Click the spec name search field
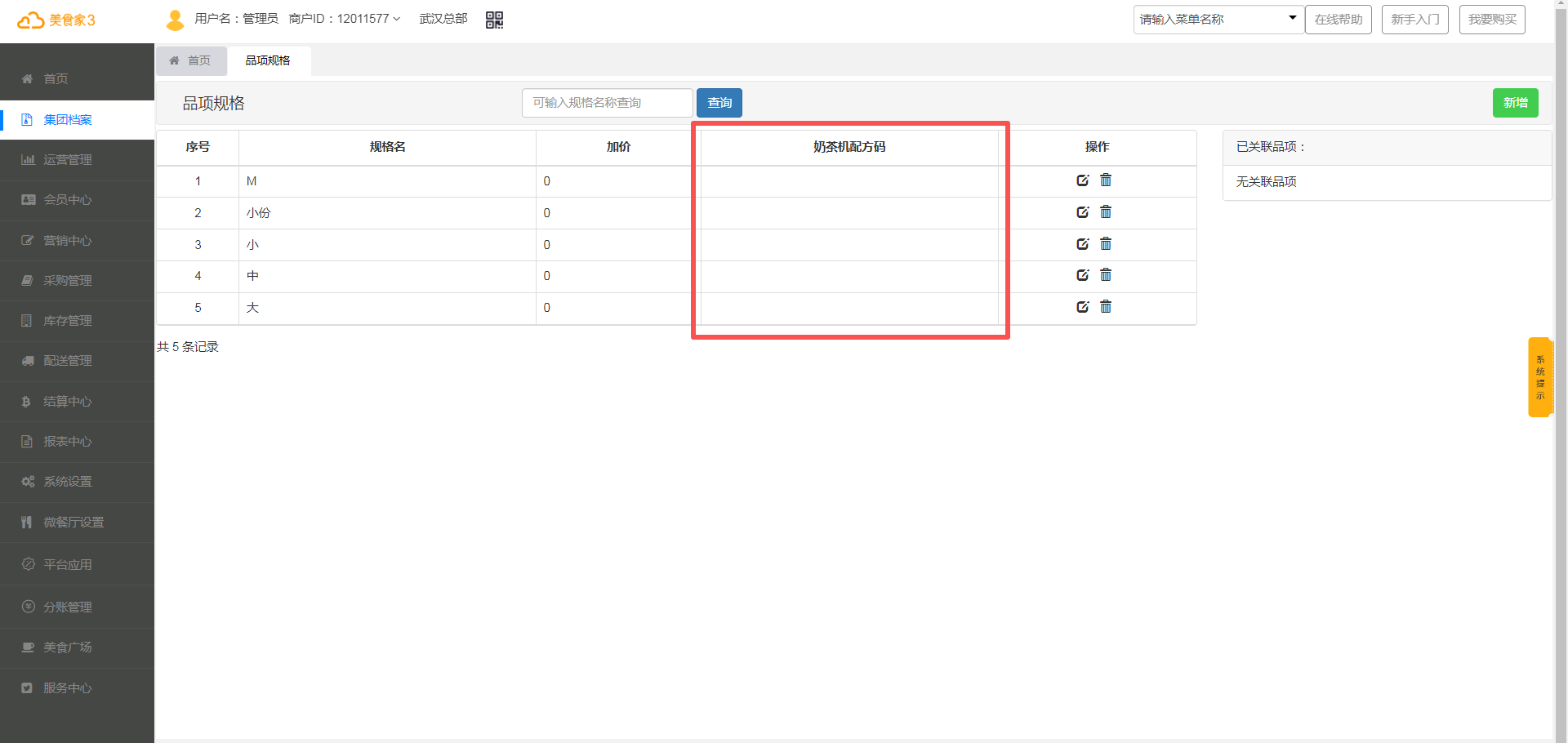 coord(607,103)
